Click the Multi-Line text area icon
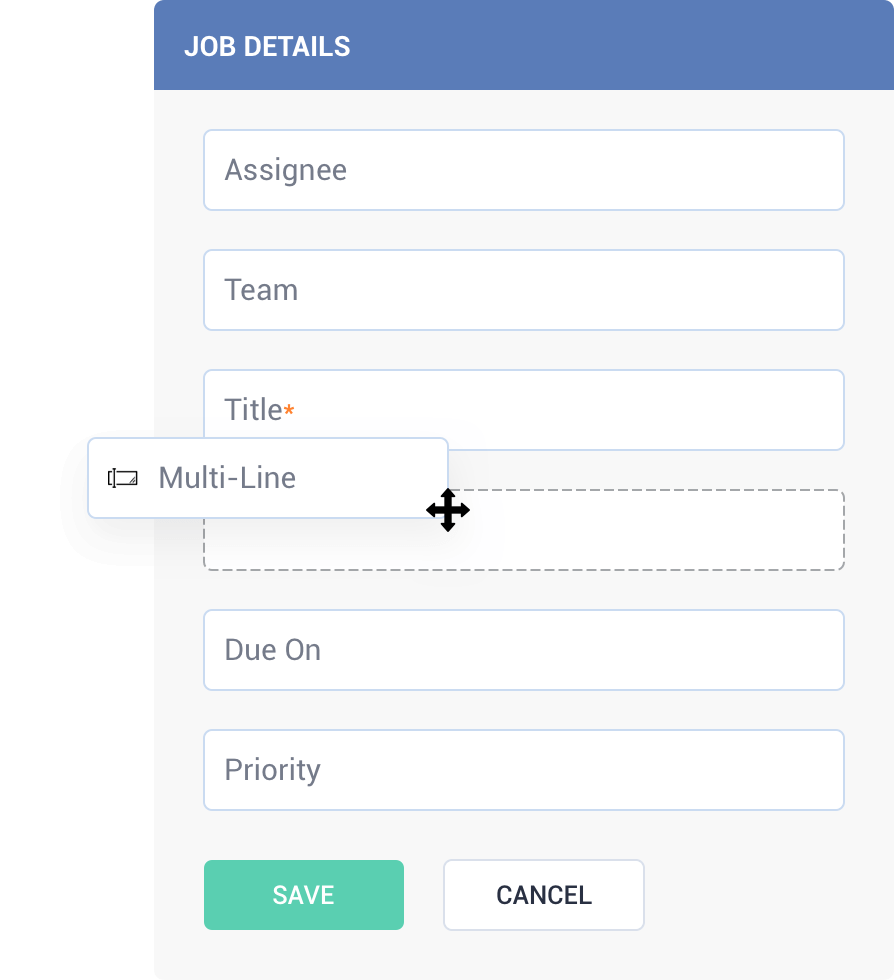Viewport: 894px width, 980px height. [x=123, y=478]
